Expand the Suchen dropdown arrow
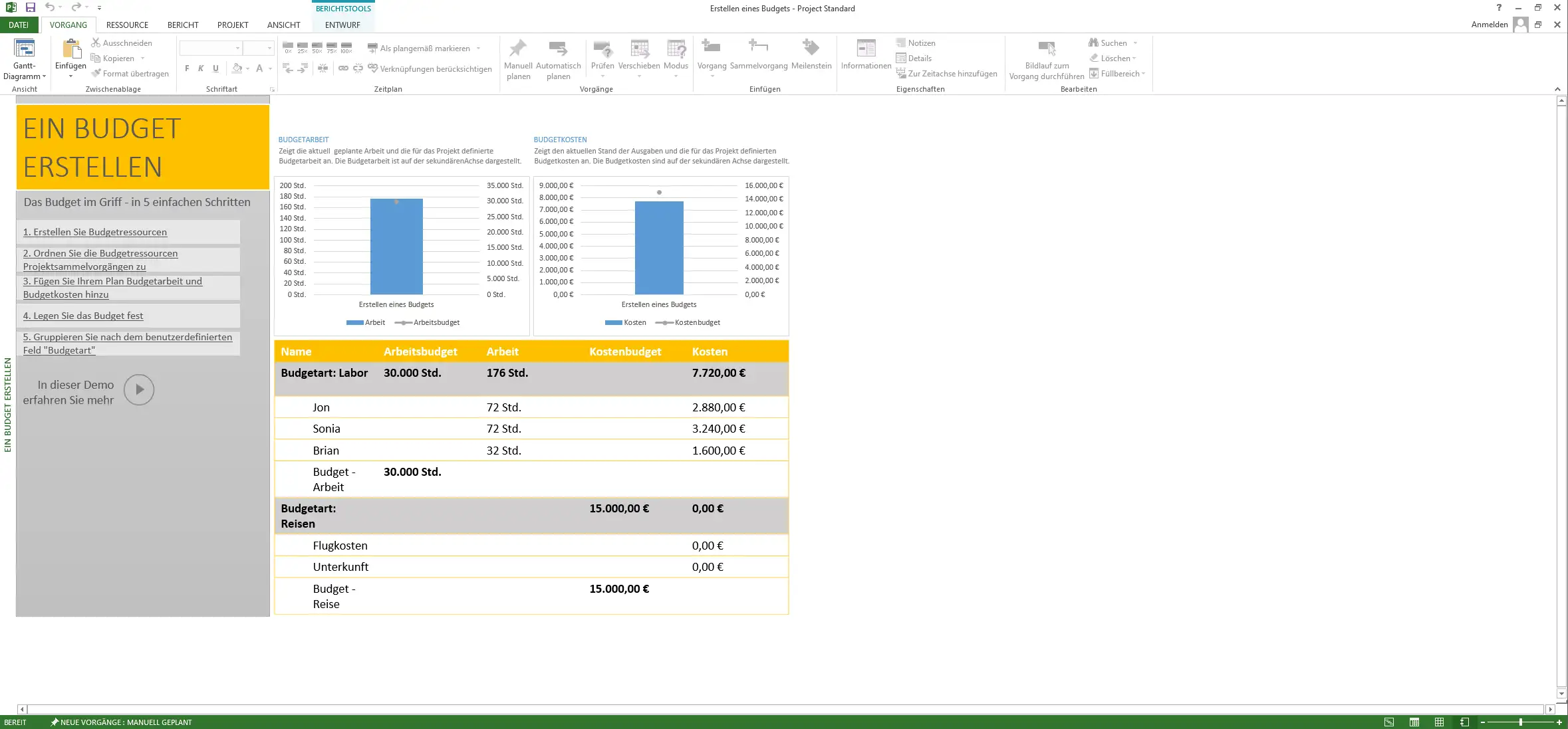Image resolution: width=1568 pixels, height=729 pixels. point(1135,43)
